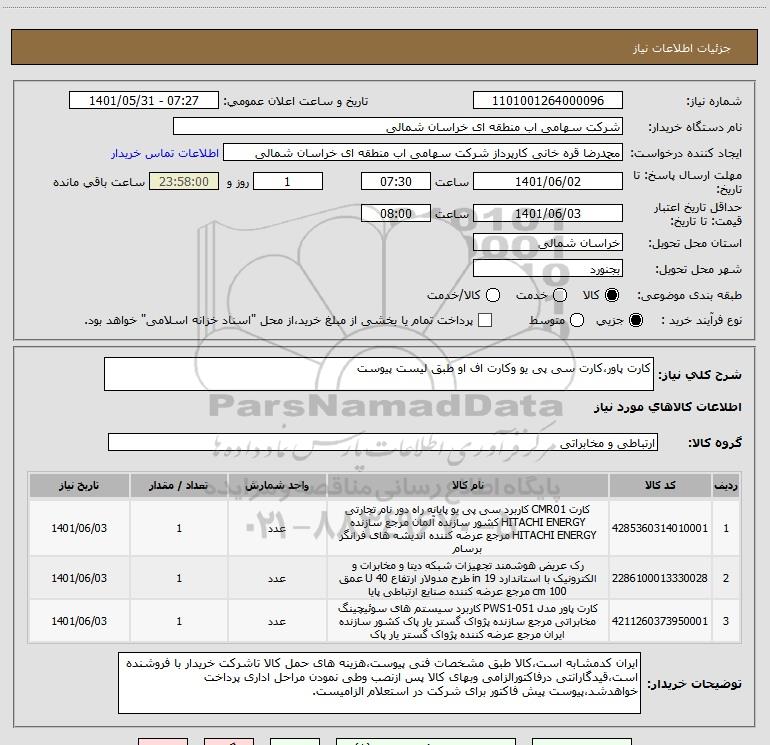The width and height of the screenshot is (770, 745).
Task: Click the تاریخ نیاز column header
Action: [x=79, y=486]
